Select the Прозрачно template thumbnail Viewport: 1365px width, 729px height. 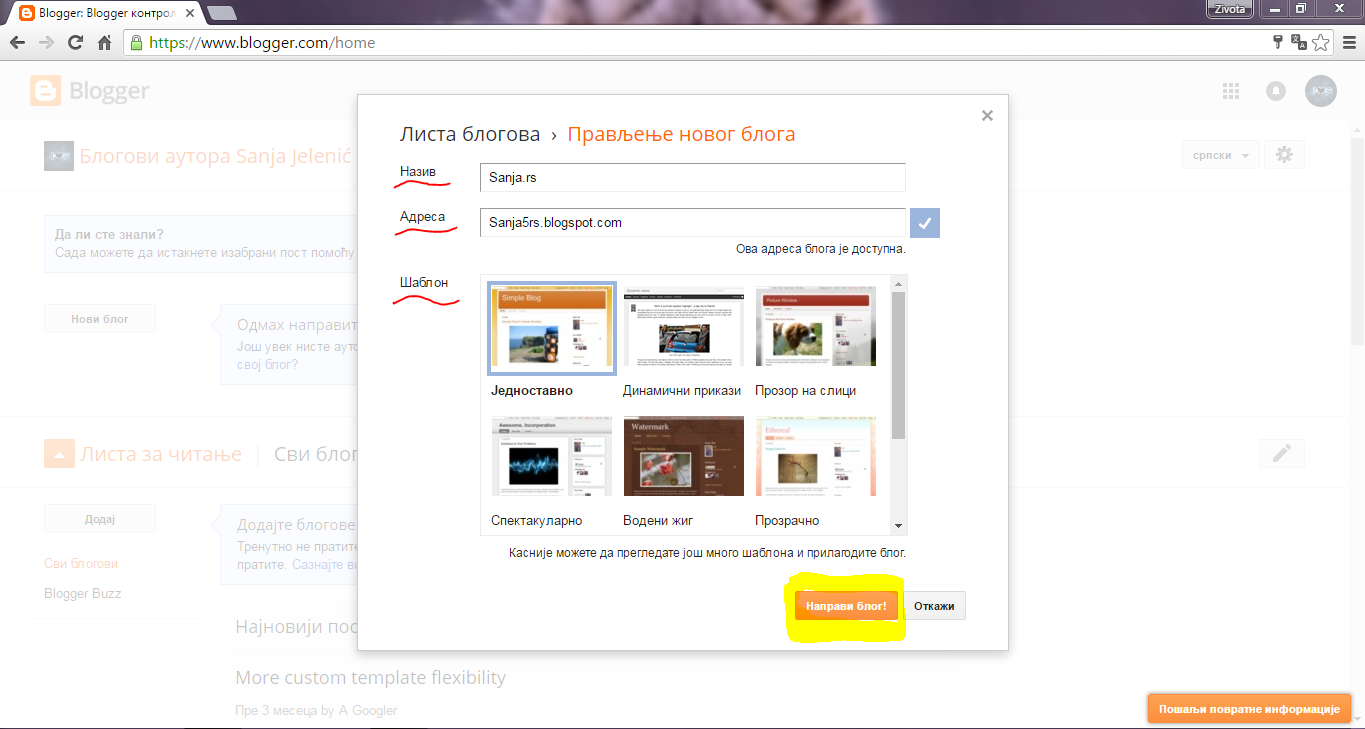click(815, 457)
